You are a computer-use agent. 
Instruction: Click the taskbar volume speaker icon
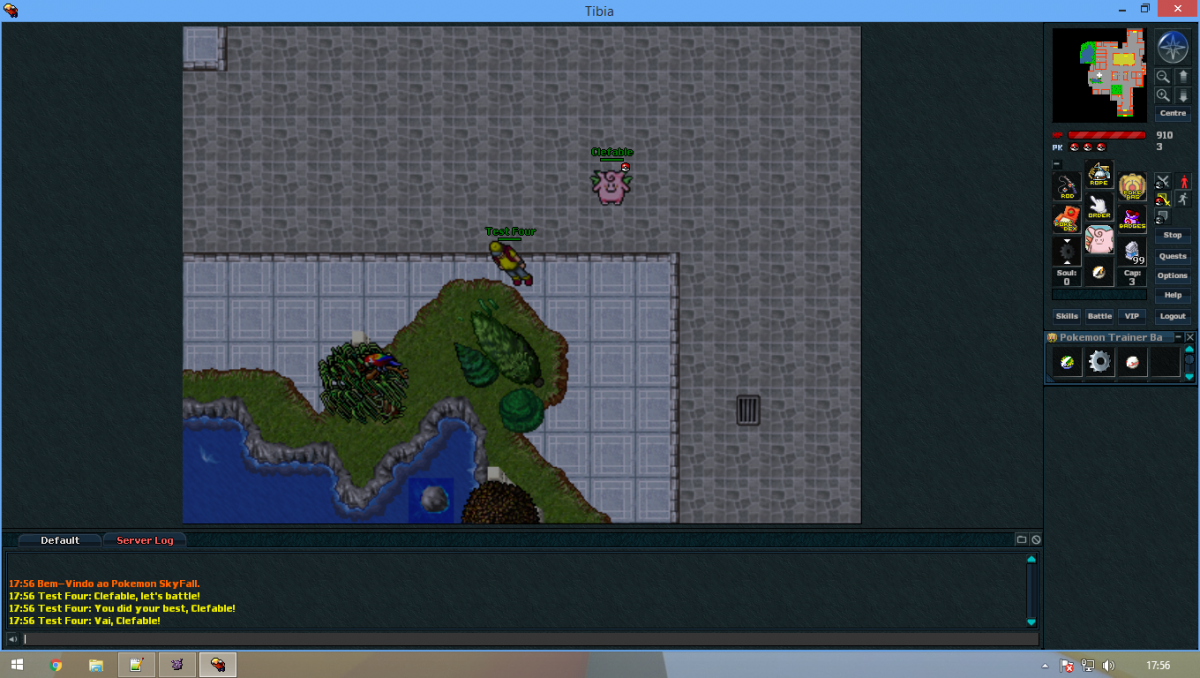click(x=1109, y=665)
